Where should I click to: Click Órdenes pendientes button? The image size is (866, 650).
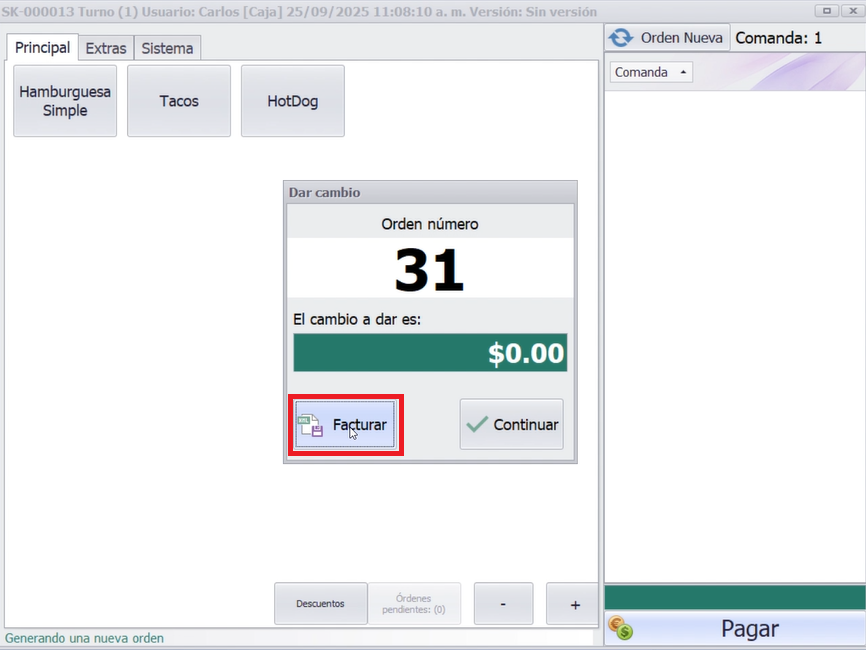point(414,604)
